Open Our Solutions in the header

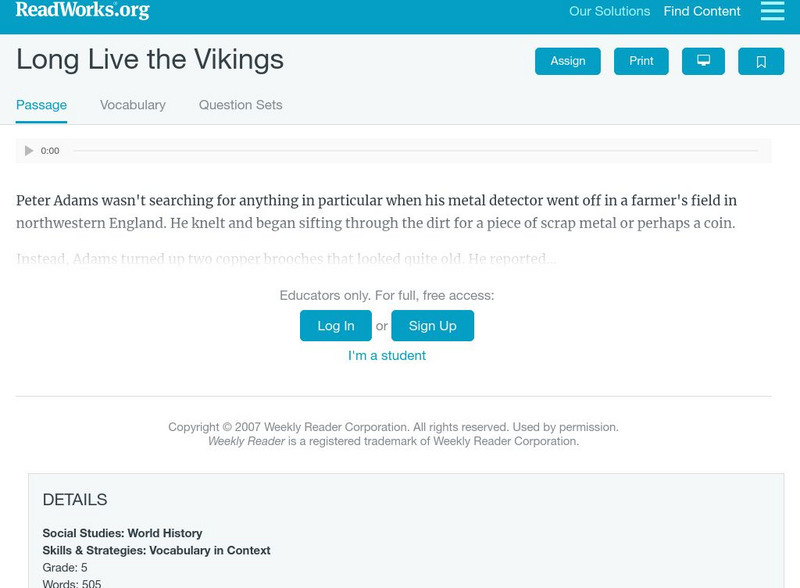(x=609, y=12)
